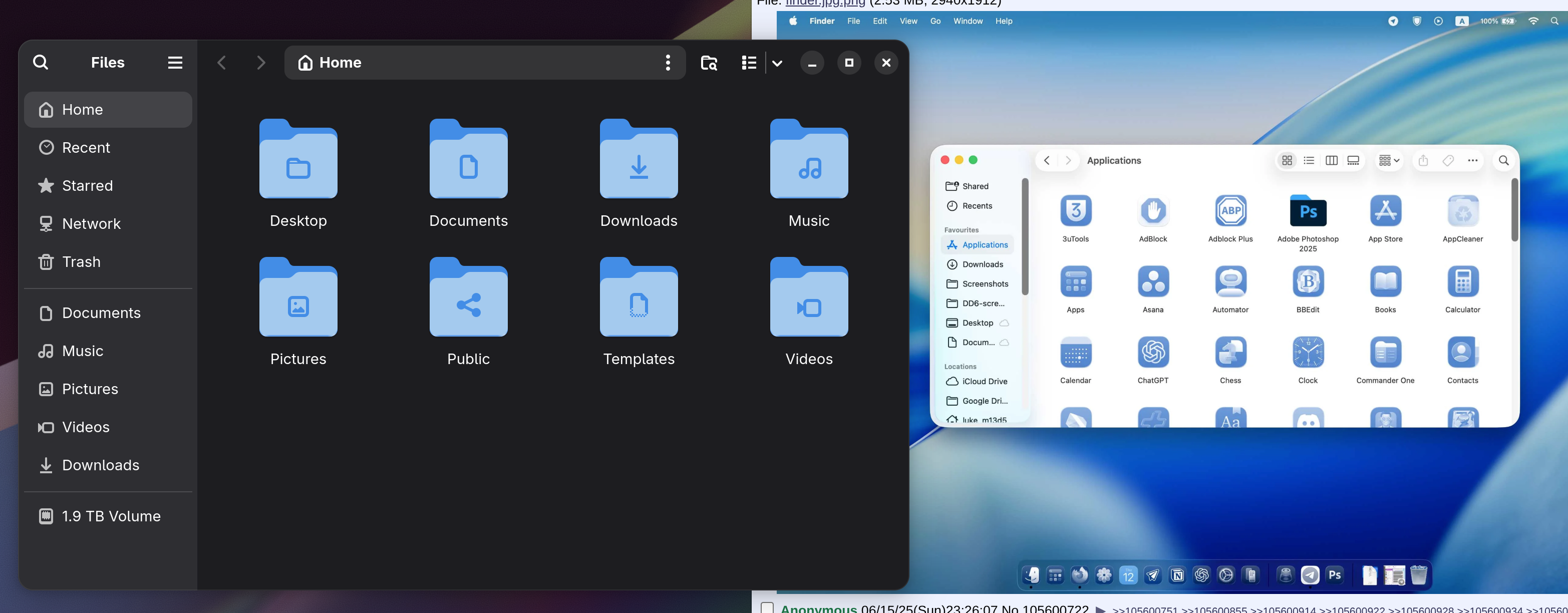Open the Apple menu in macOS menu bar

click(793, 22)
